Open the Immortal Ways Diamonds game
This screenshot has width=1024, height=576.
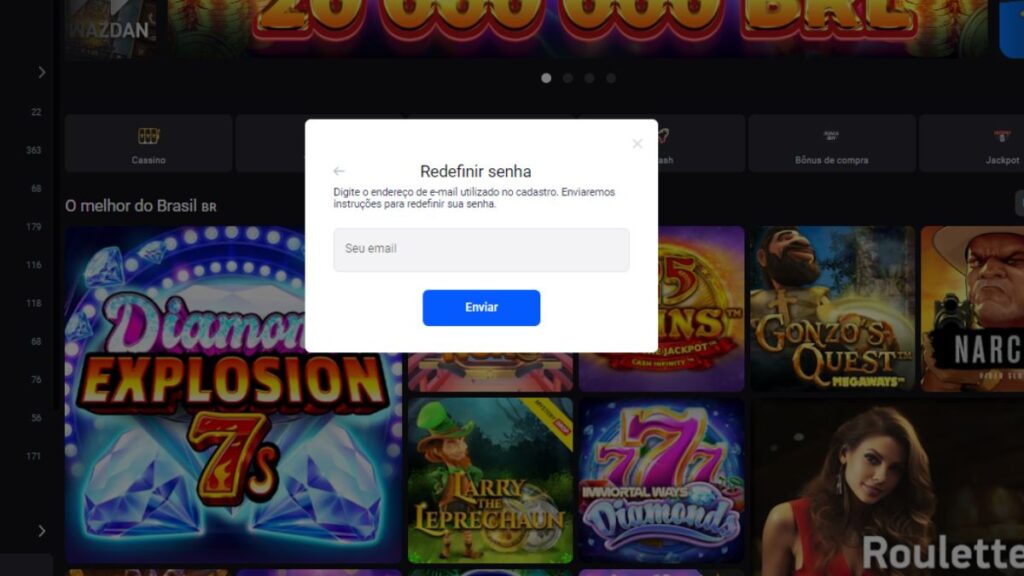[x=661, y=480]
